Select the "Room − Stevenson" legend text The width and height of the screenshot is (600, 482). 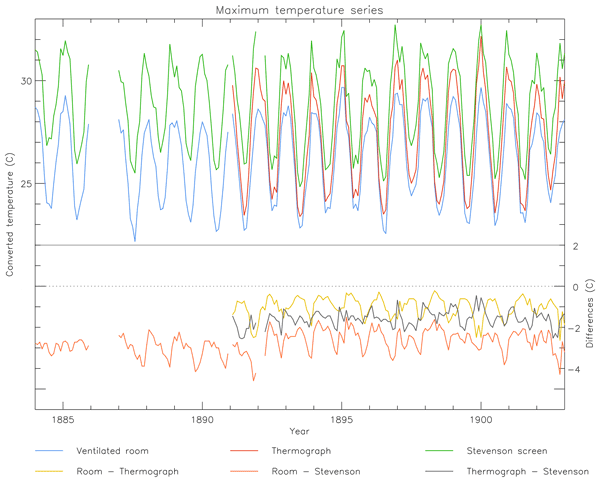313,471
